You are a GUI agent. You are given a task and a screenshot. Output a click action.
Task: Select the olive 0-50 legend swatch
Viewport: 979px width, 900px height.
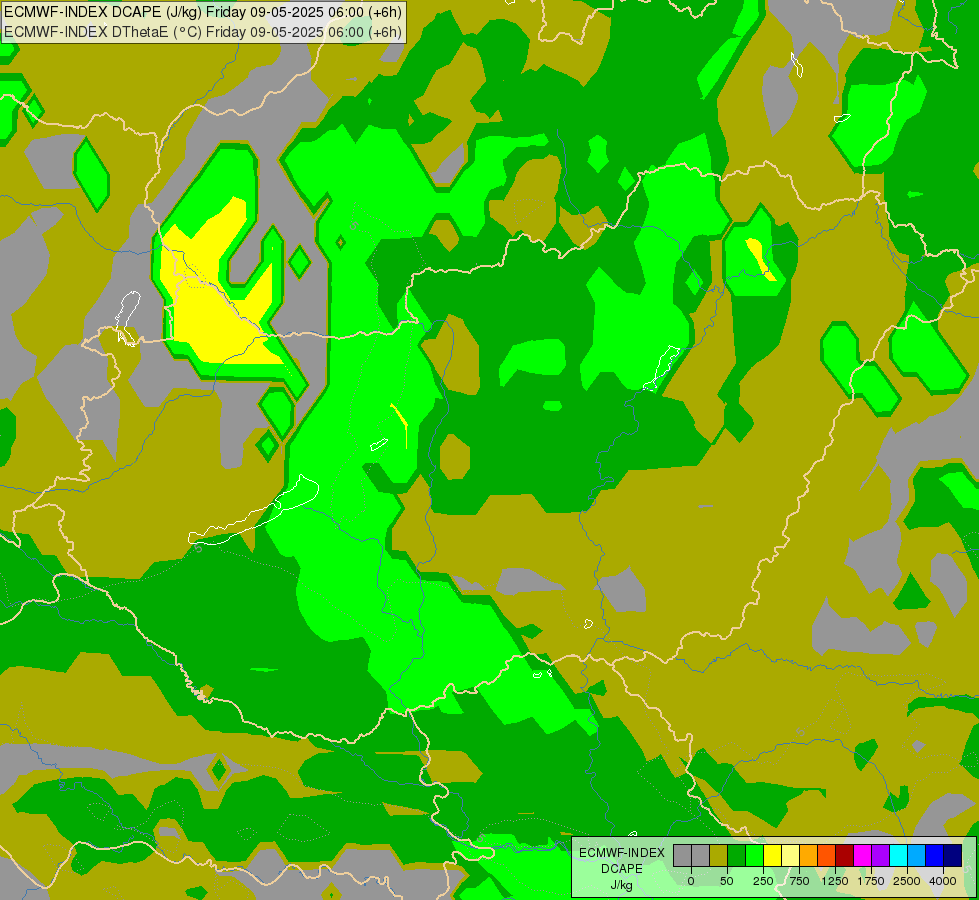tap(718, 856)
